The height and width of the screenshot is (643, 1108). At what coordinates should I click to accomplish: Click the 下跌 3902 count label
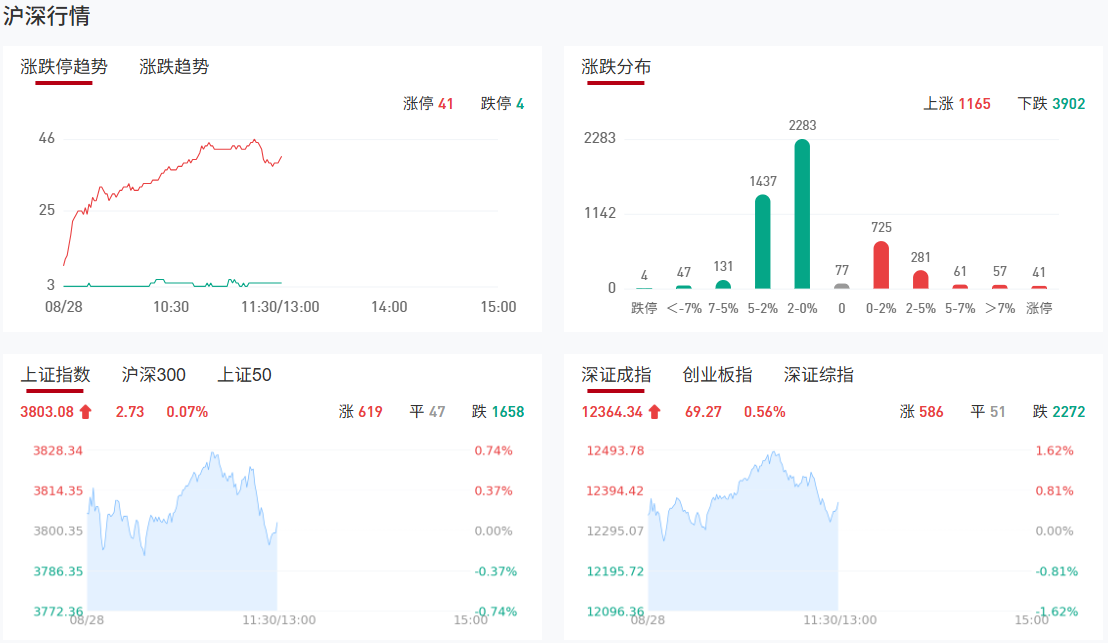point(1051,104)
